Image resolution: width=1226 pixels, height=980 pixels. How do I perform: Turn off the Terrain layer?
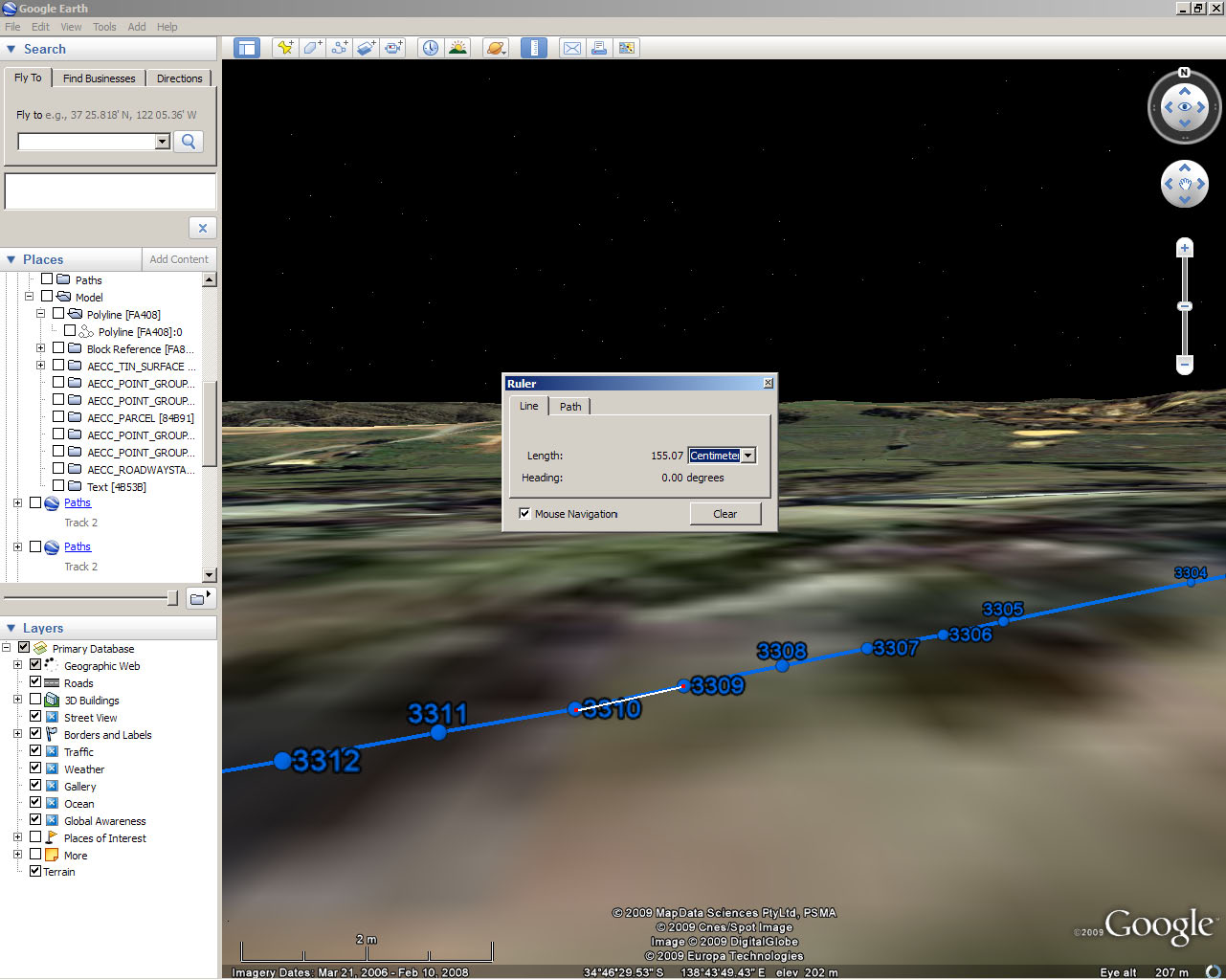[35, 871]
